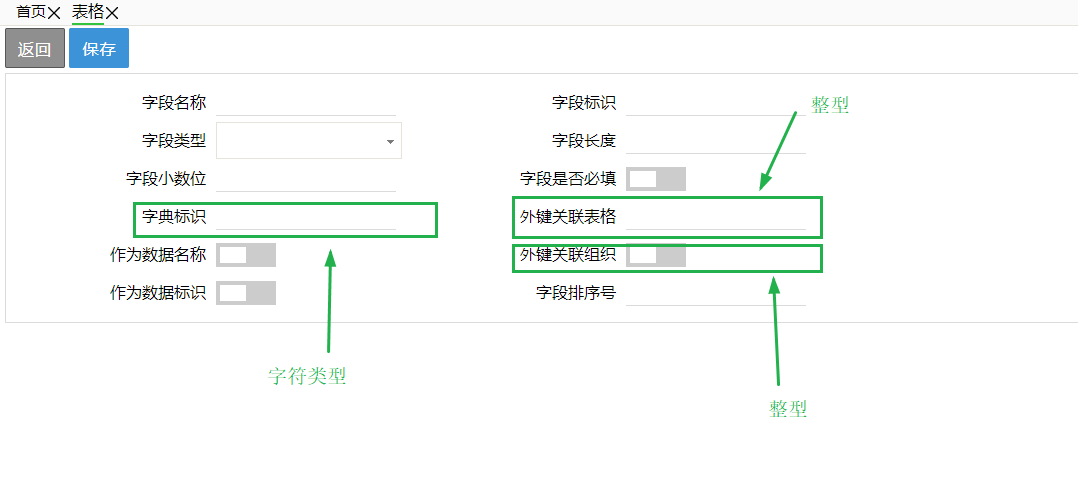Select the 字段长度 input field
This screenshot has width=1078, height=493.
coord(715,141)
